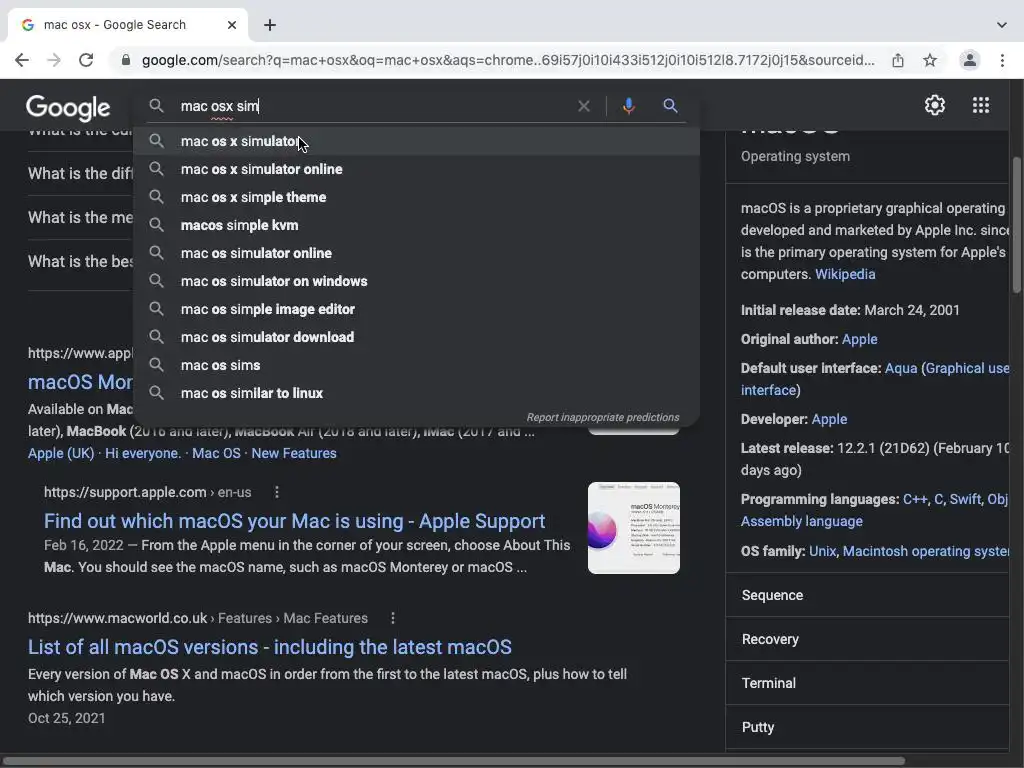Open the Wikipedia link in knowledge panel

coord(845,274)
